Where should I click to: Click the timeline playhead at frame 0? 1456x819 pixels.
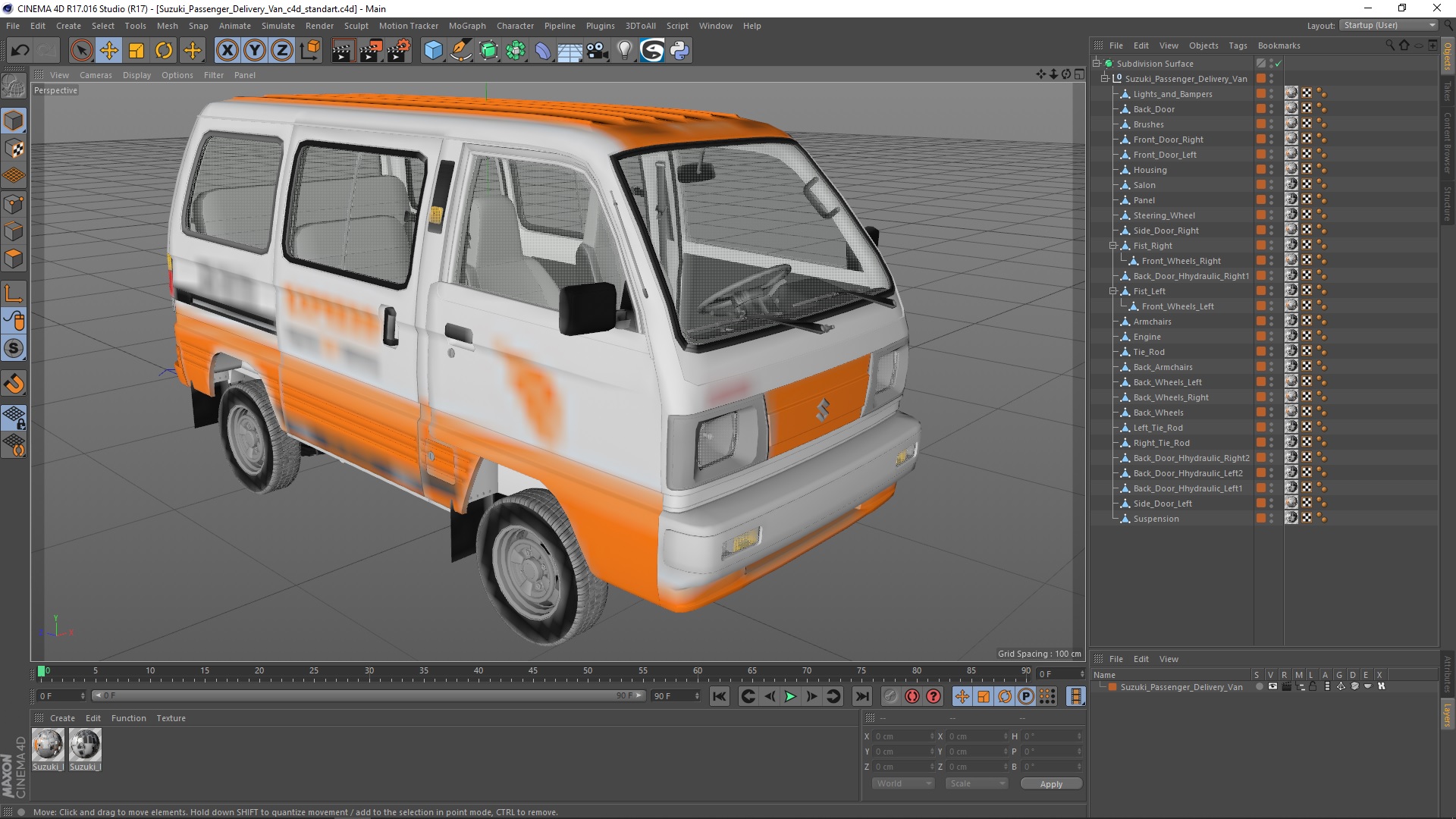[x=42, y=672]
